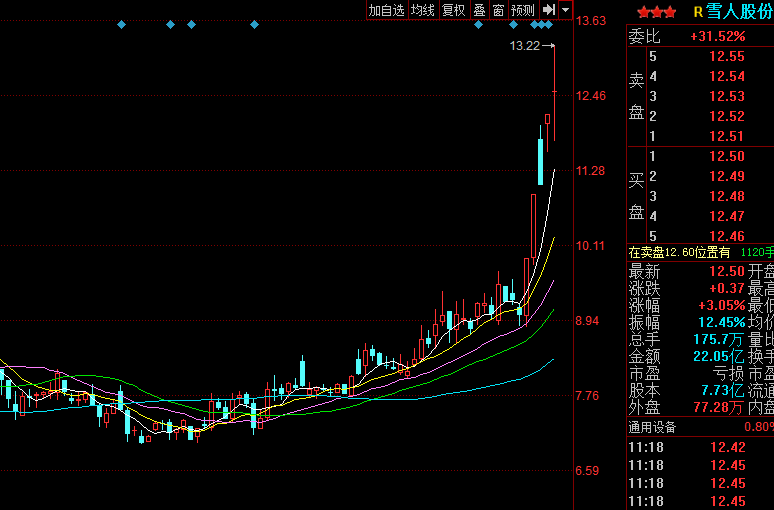The image size is (774, 510).
Task: Toggle the 预测 forecast option
Action: click(523, 10)
